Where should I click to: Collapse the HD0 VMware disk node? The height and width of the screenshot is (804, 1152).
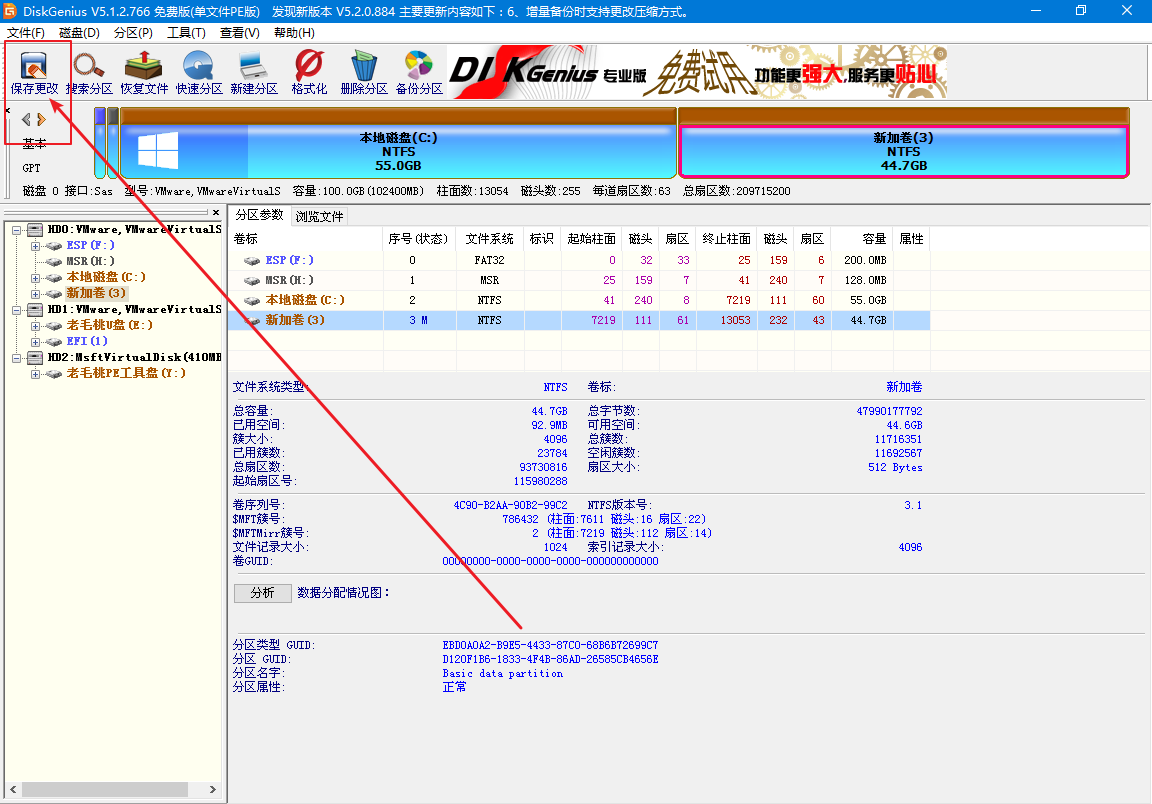(16, 230)
